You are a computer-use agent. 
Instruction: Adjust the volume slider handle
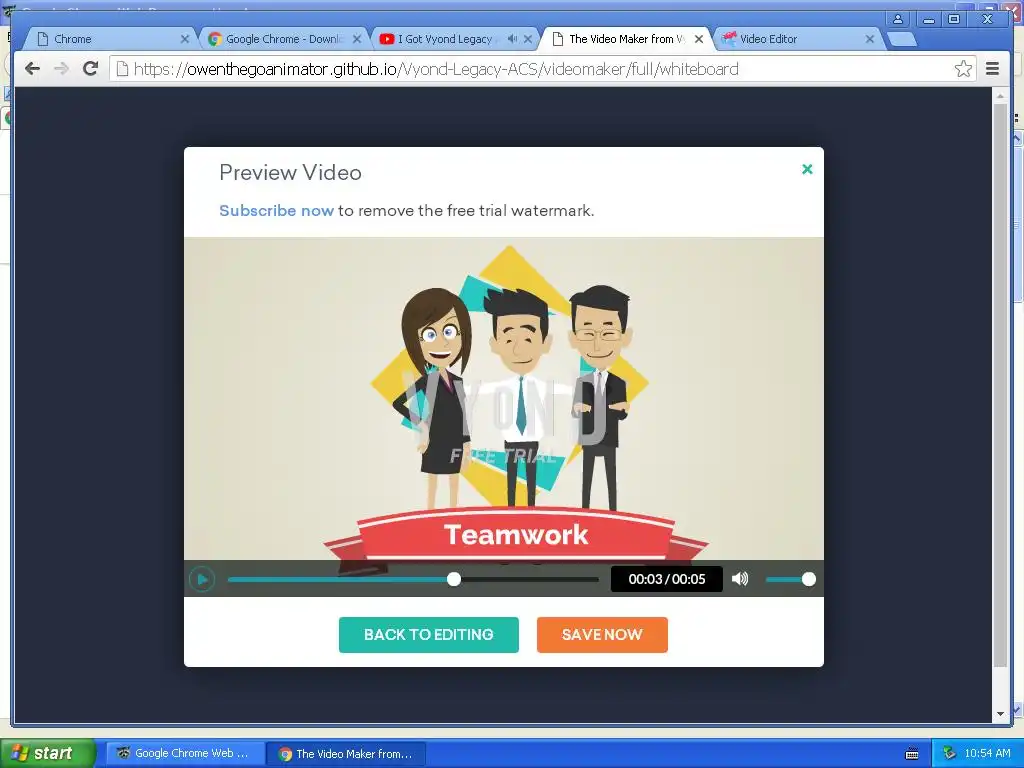pos(808,579)
